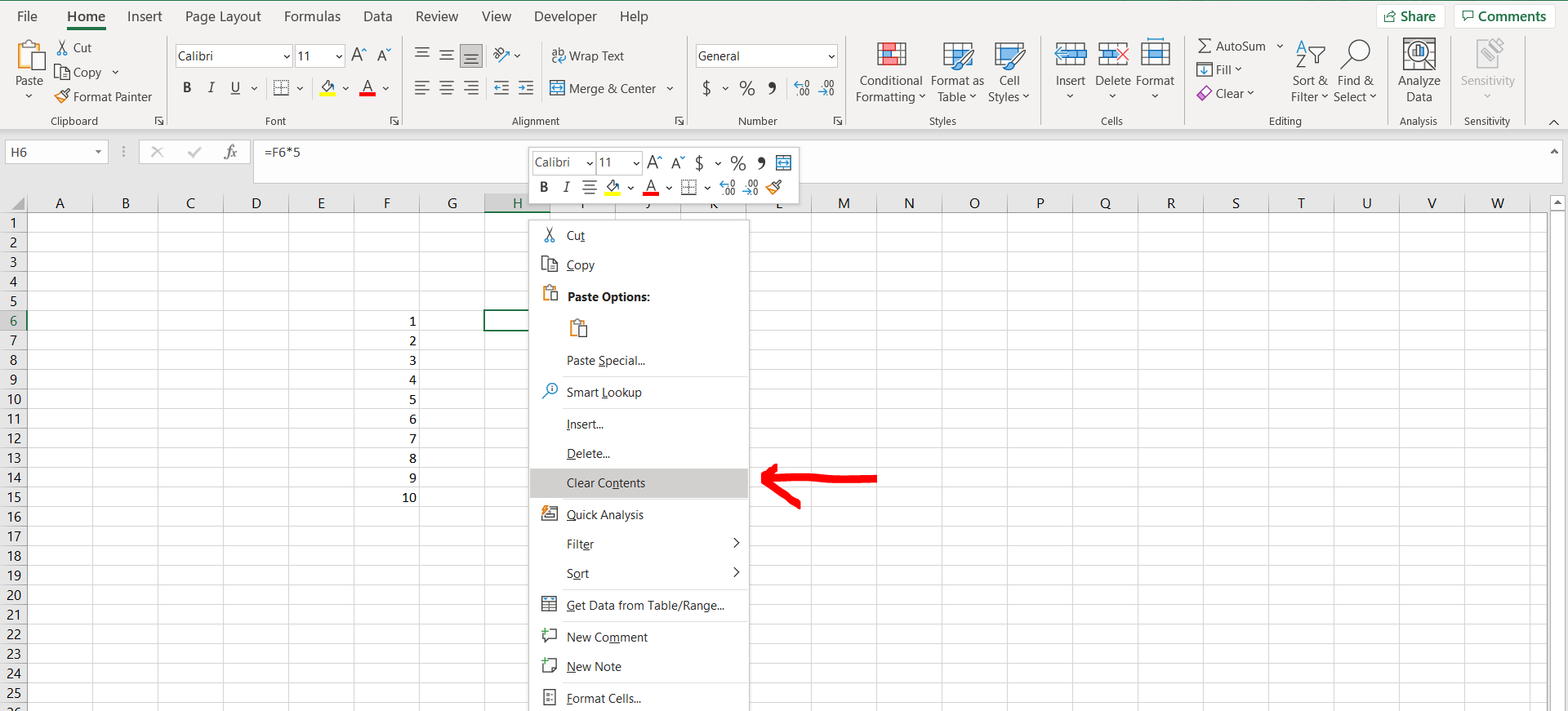Click the mini toolbar Format Painter brush
Image resolution: width=1568 pixels, height=711 pixels.
(x=774, y=188)
